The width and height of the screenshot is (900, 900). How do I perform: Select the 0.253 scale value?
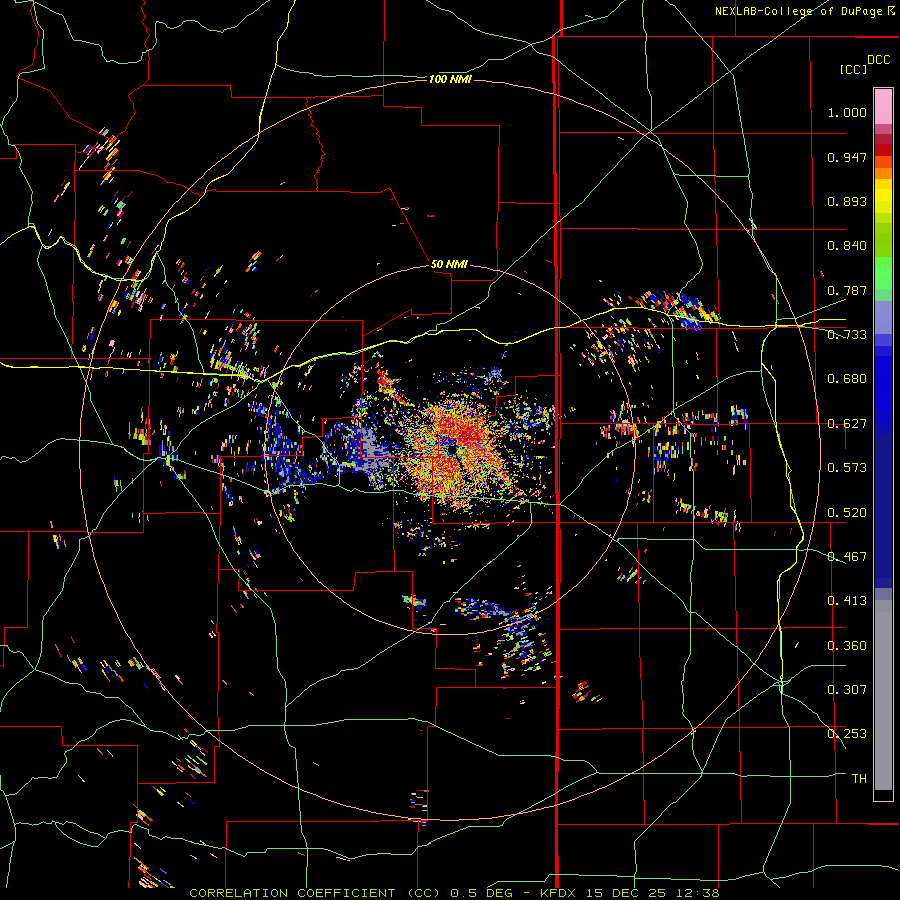point(847,734)
